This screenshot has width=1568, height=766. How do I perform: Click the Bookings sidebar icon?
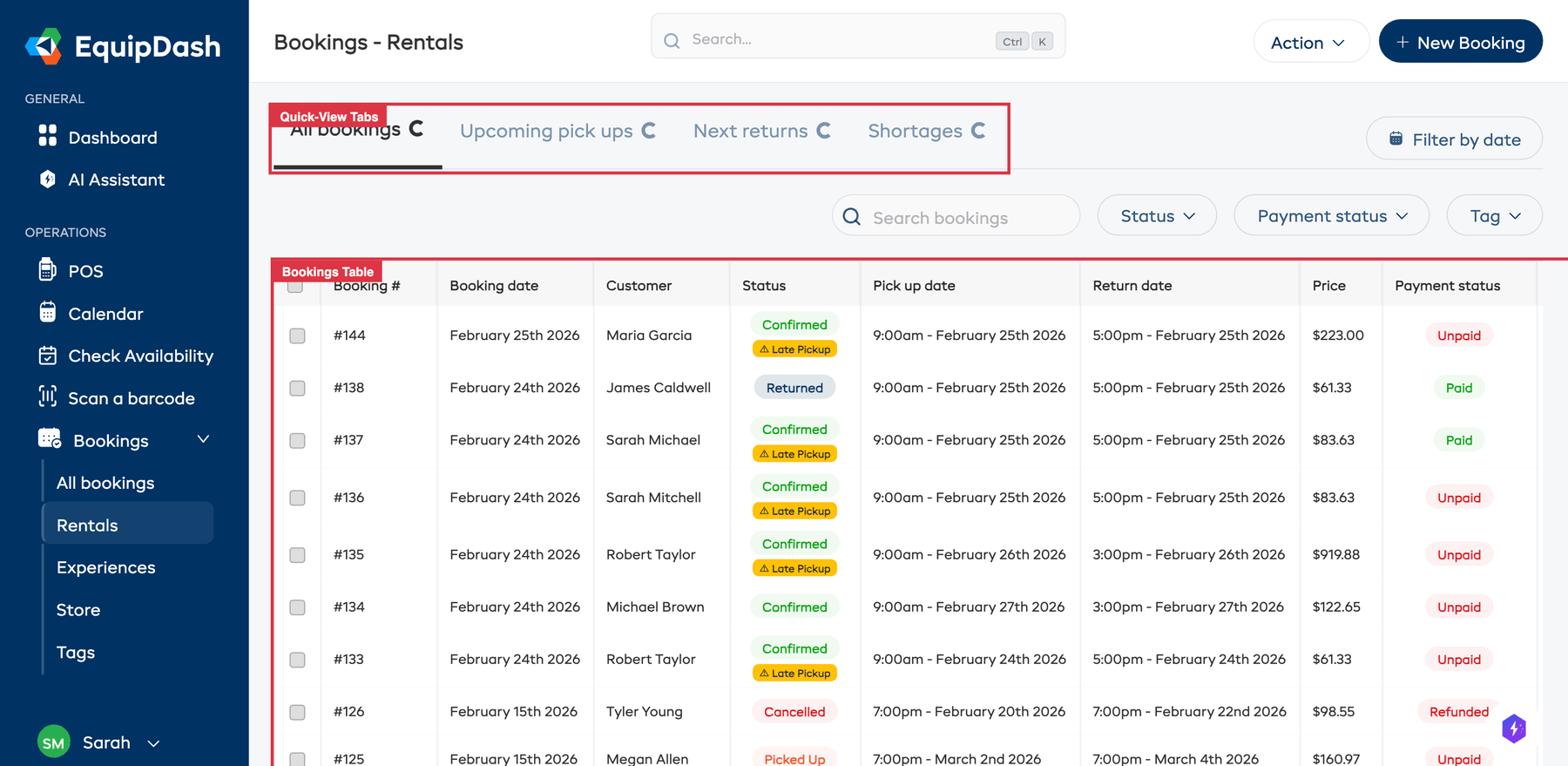tap(50, 438)
